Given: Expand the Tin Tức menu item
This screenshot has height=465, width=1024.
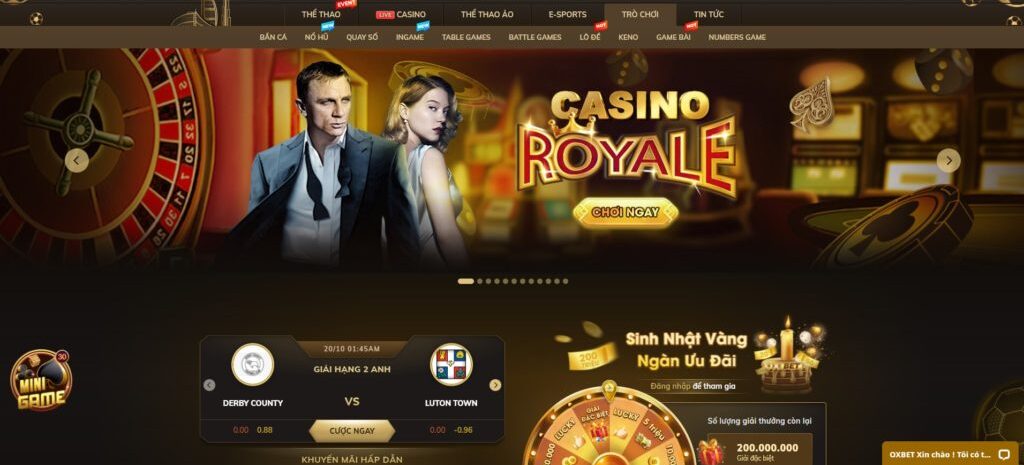Looking at the screenshot, I should coord(709,14).
